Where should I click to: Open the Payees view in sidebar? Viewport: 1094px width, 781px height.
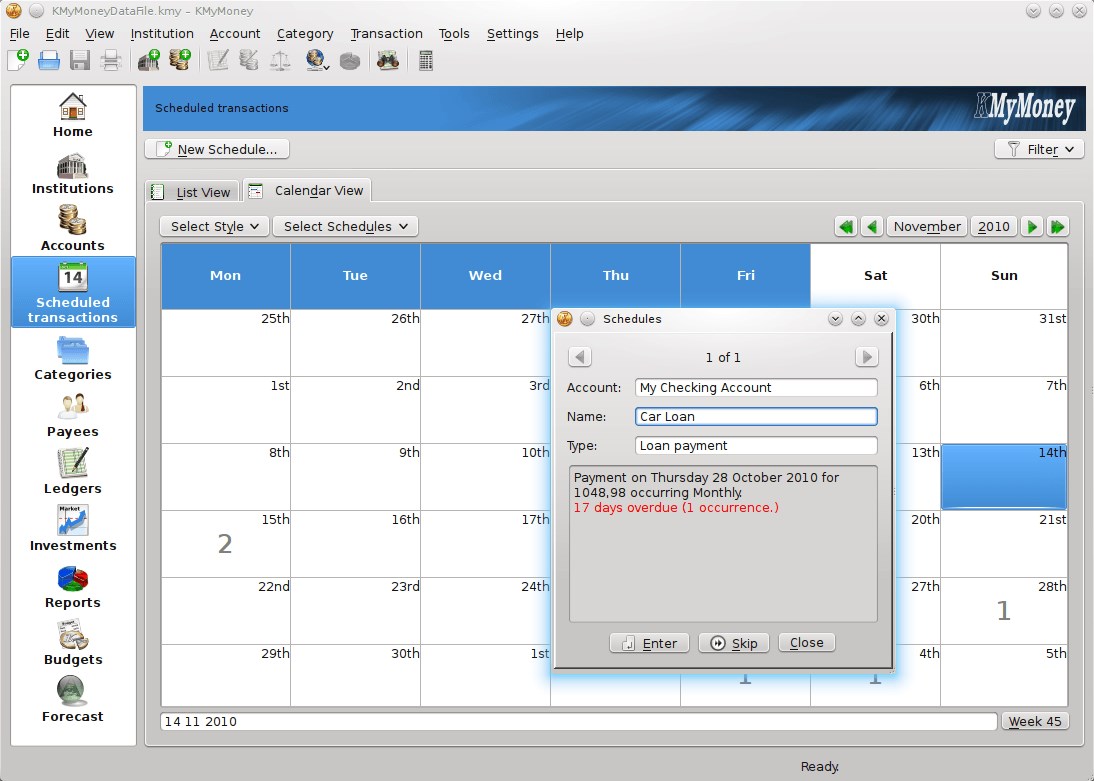point(73,416)
